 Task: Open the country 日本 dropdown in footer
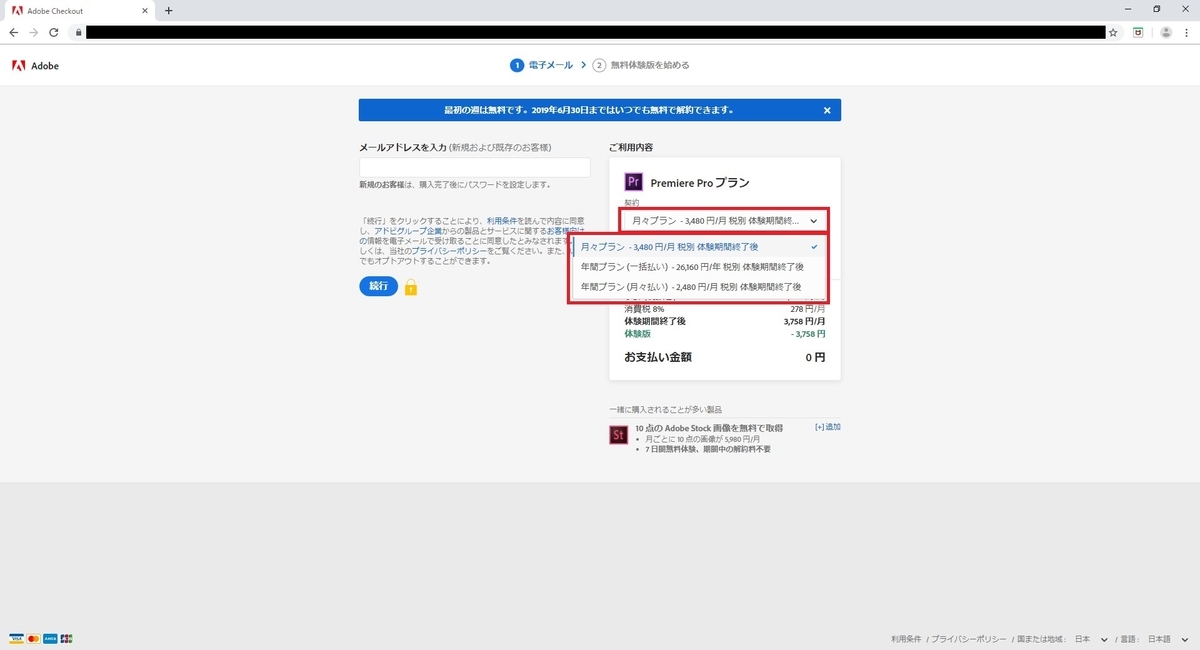tap(1092, 639)
